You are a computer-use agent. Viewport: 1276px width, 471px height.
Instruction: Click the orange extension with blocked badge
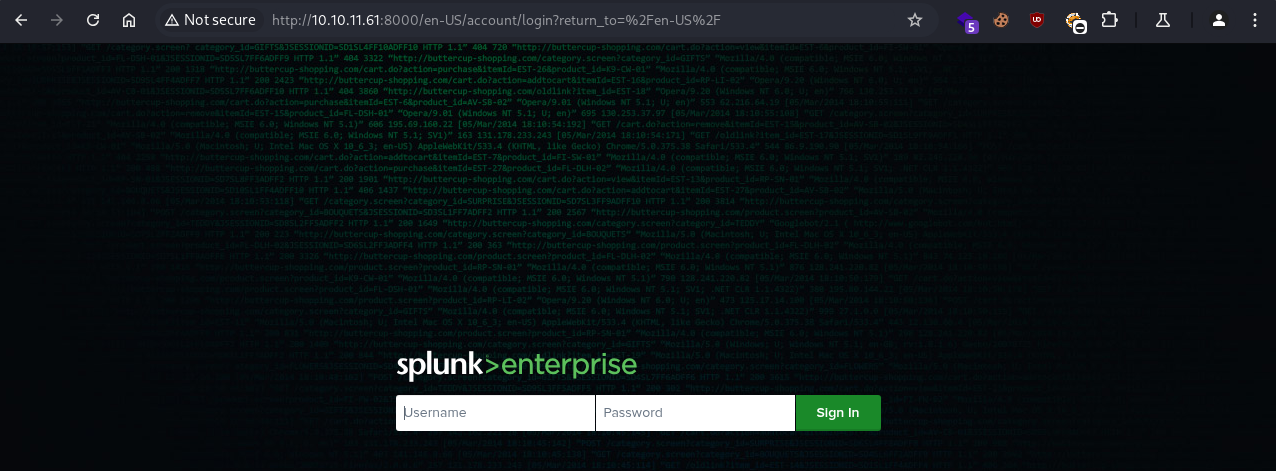(x=1076, y=22)
